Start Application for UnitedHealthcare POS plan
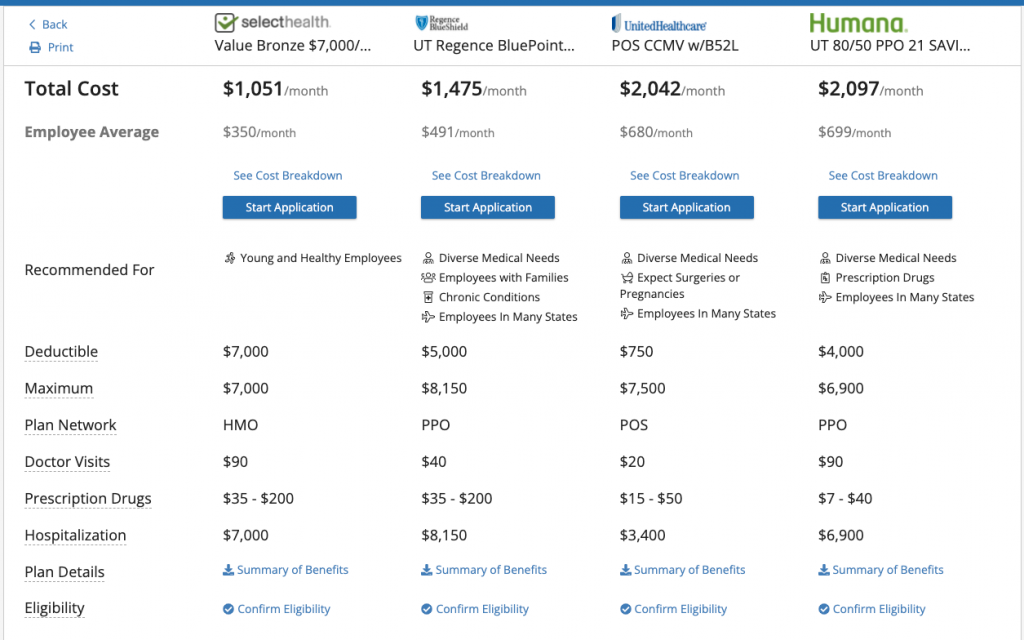This screenshot has height=640, width=1024. click(x=686, y=208)
